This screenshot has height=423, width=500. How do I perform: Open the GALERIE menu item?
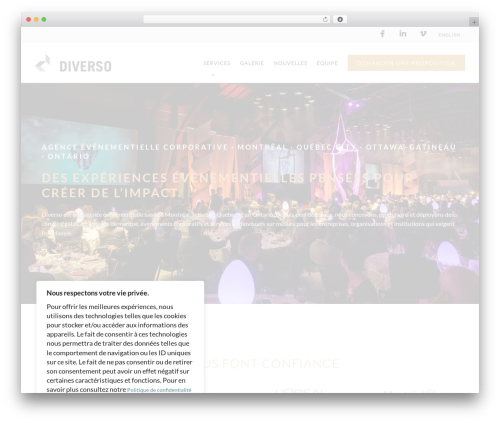pos(252,63)
